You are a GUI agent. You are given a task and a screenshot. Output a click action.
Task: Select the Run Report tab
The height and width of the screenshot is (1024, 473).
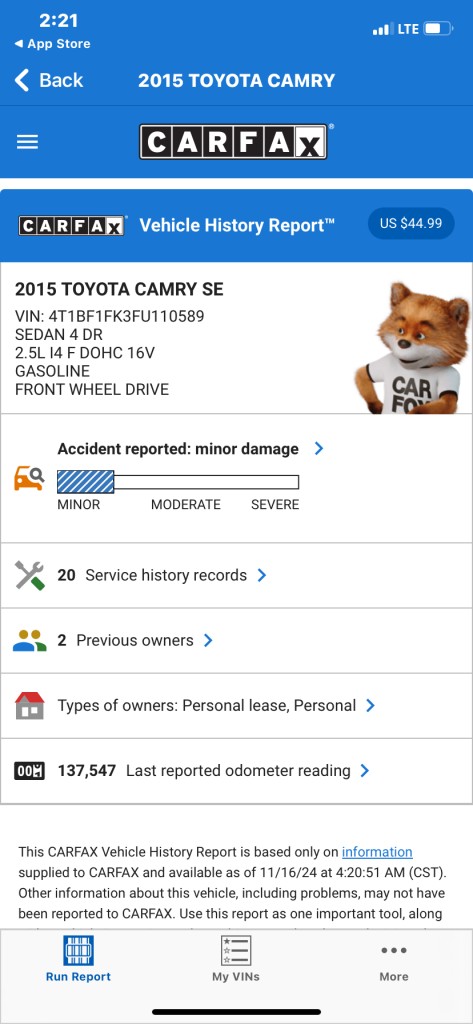[x=78, y=959]
